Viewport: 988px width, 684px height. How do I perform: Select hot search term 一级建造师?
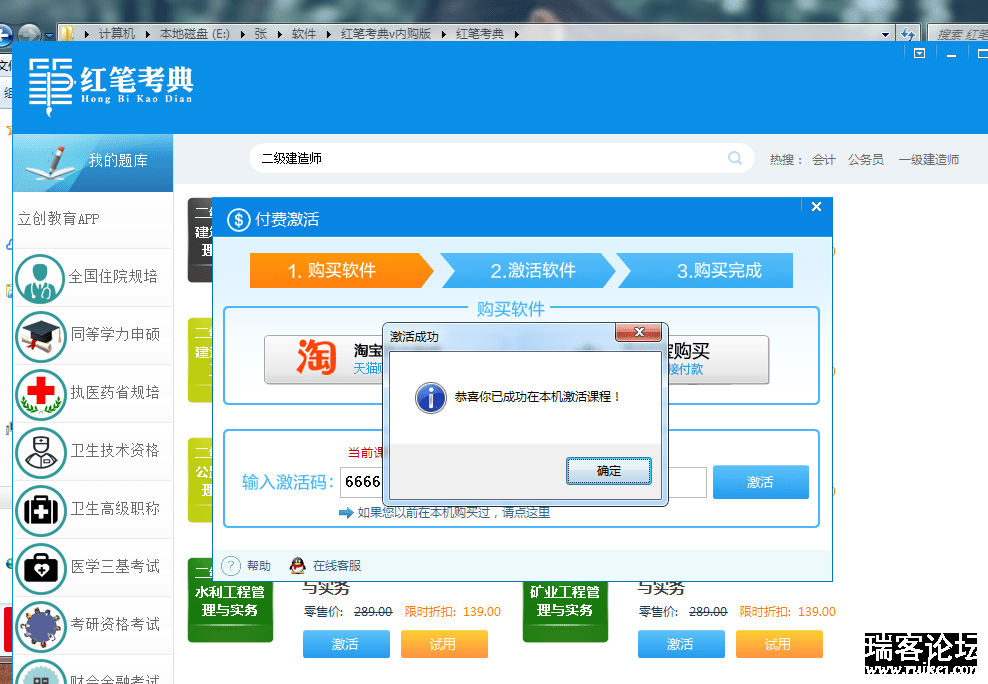point(929,160)
